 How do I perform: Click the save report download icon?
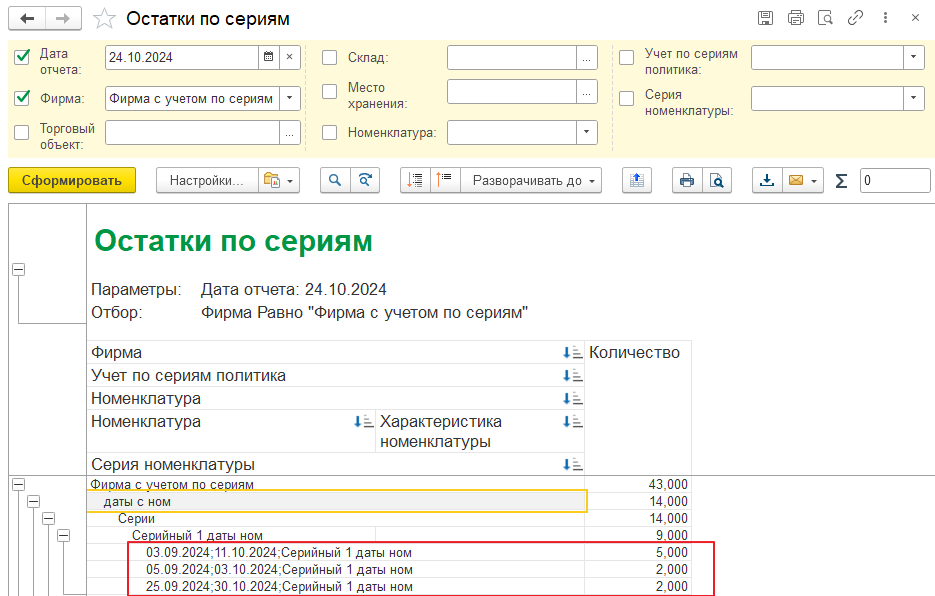(767, 180)
